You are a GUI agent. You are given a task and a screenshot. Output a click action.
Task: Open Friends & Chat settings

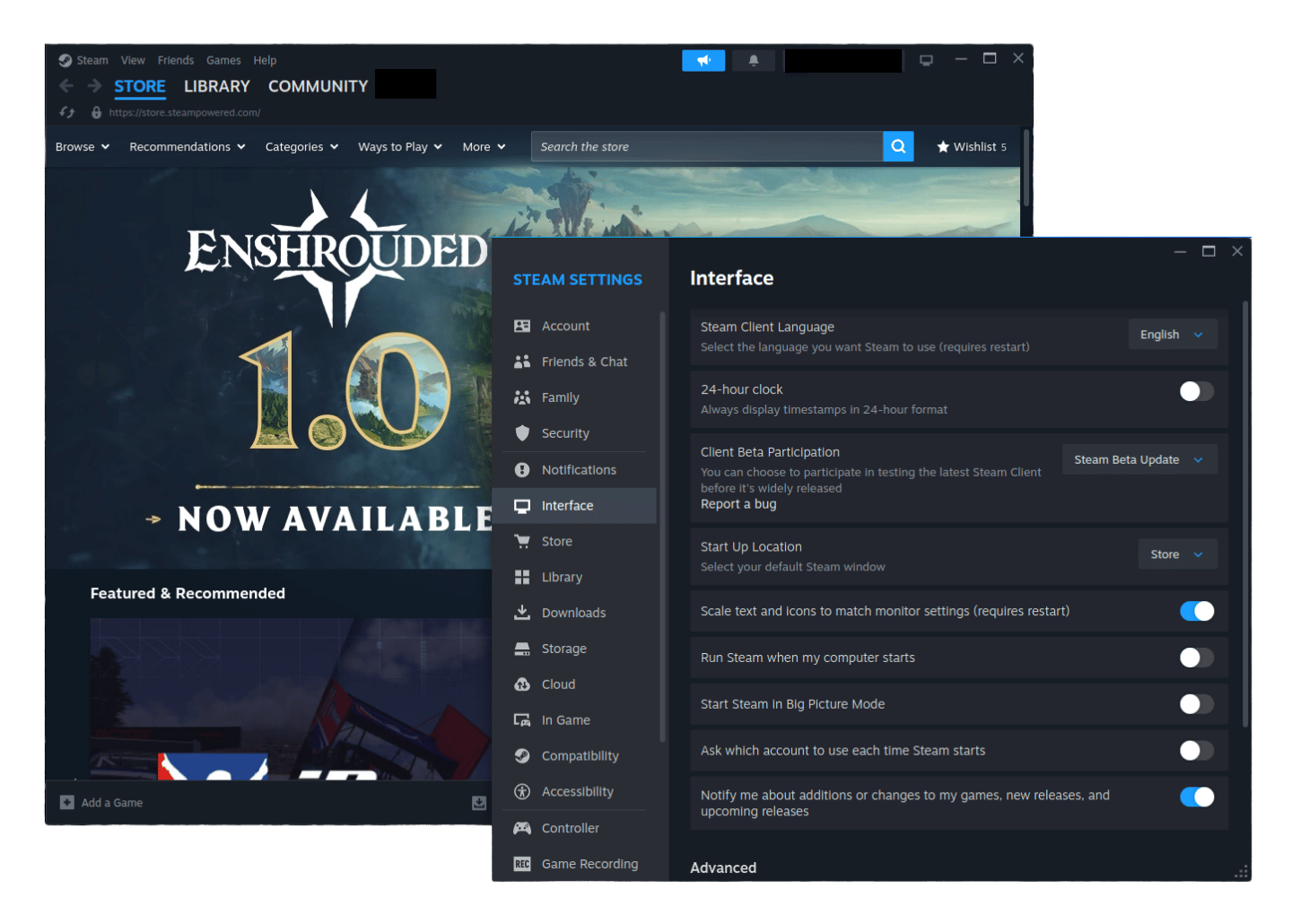coord(574,362)
